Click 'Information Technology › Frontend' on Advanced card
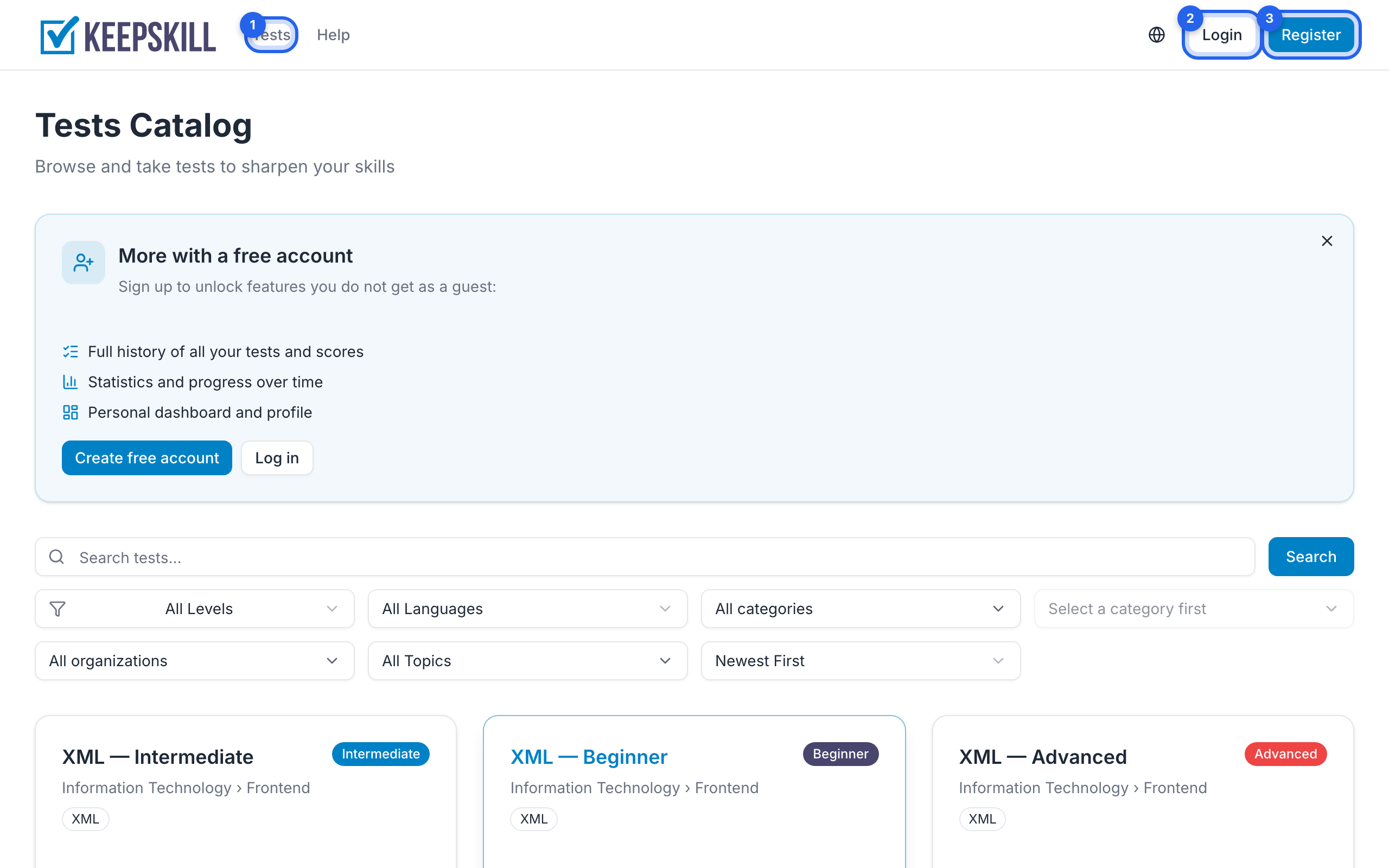 point(1082,788)
